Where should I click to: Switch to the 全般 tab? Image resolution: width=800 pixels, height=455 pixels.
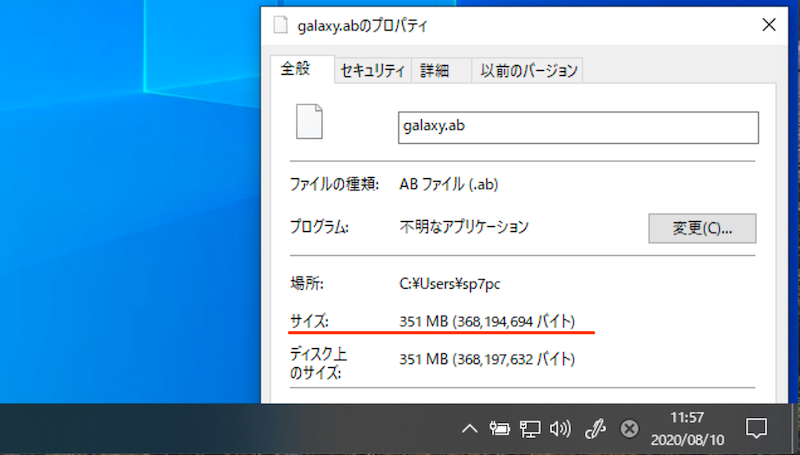[296, 69]
